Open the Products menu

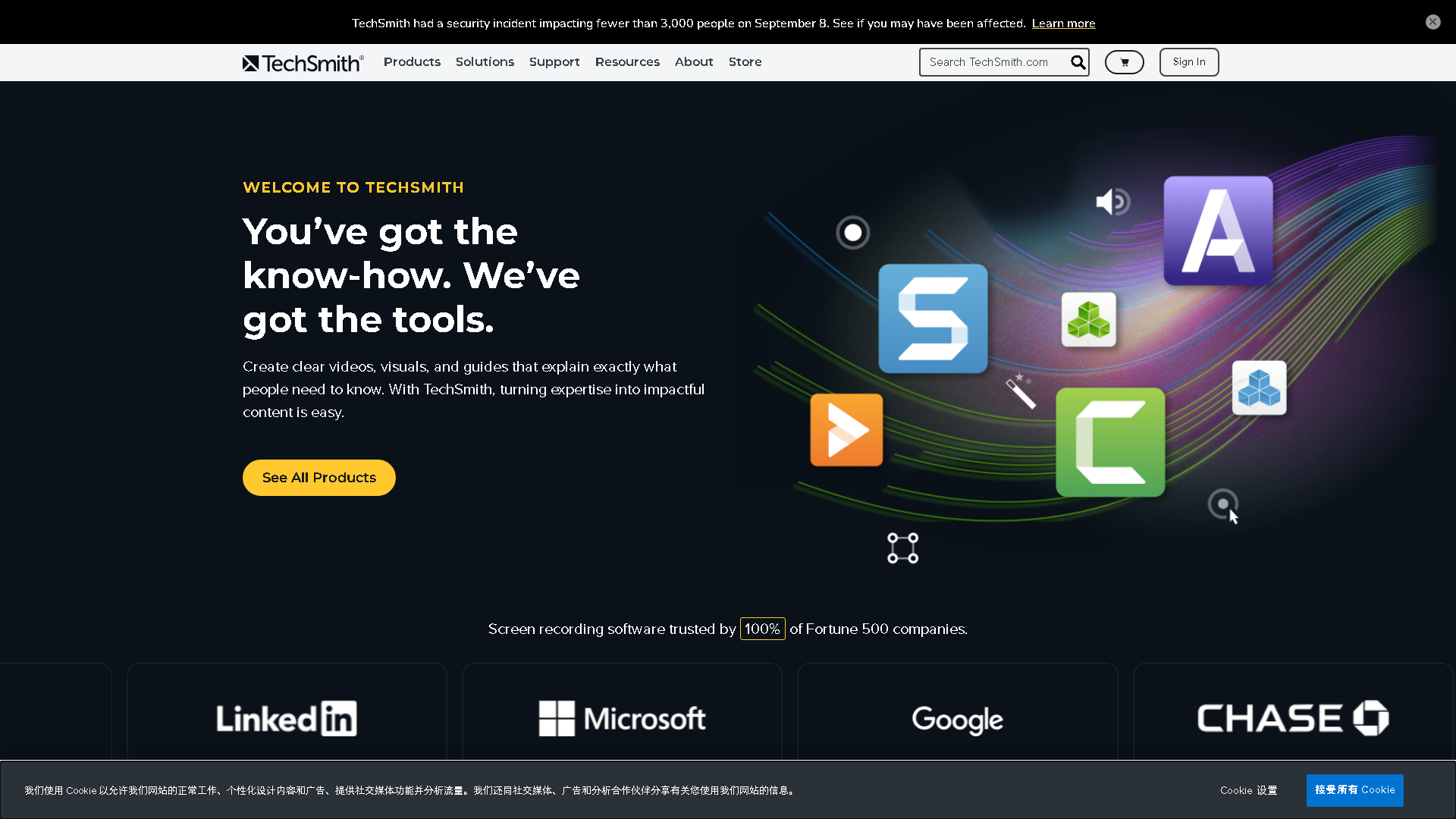(412, 62)
